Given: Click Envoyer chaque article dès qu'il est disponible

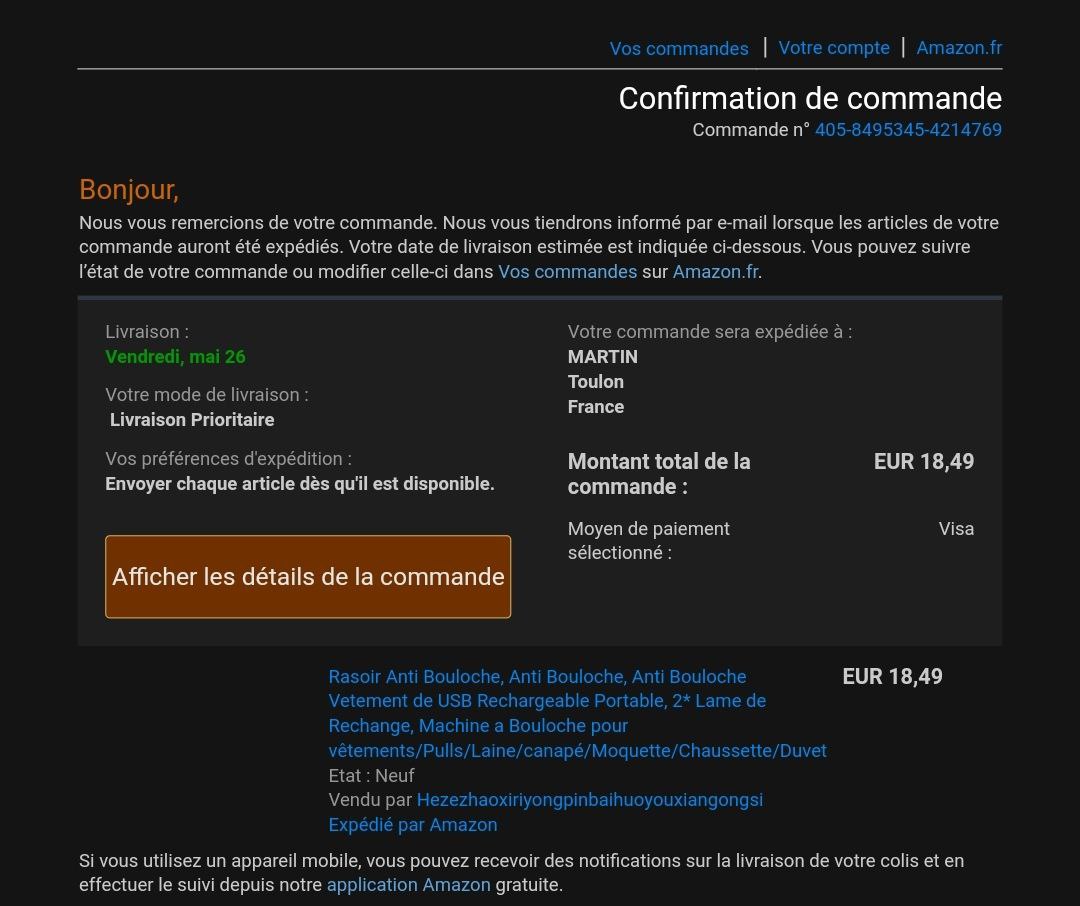Looking at the screenshot, I should (300, 484).
